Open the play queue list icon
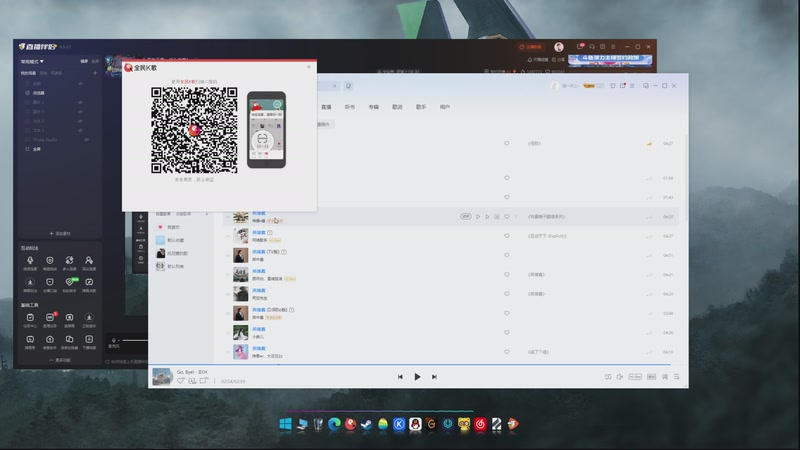The height and width of the screenshot is (450, 800). [677, 377]
